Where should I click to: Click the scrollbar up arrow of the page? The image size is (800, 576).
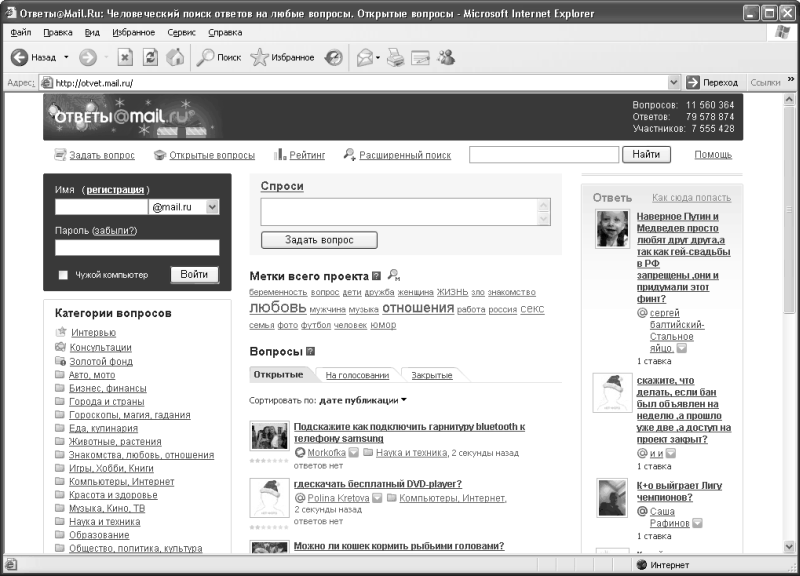click(x=789, y=99)
